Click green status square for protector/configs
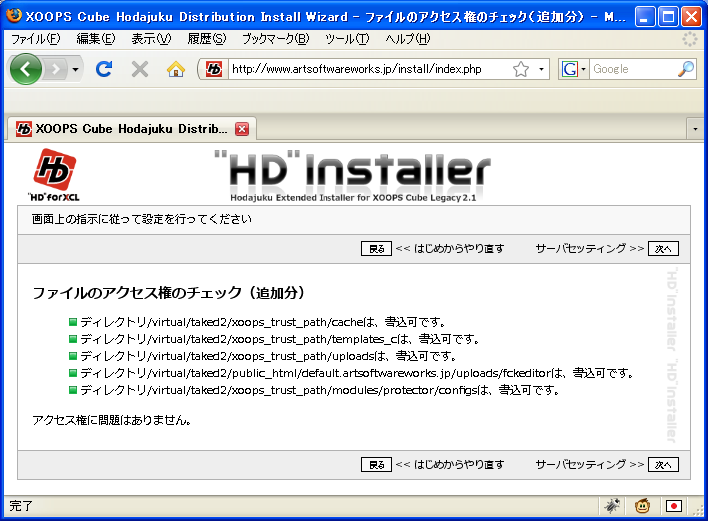Viewport: 708px width, 521px height. (73, 390)
